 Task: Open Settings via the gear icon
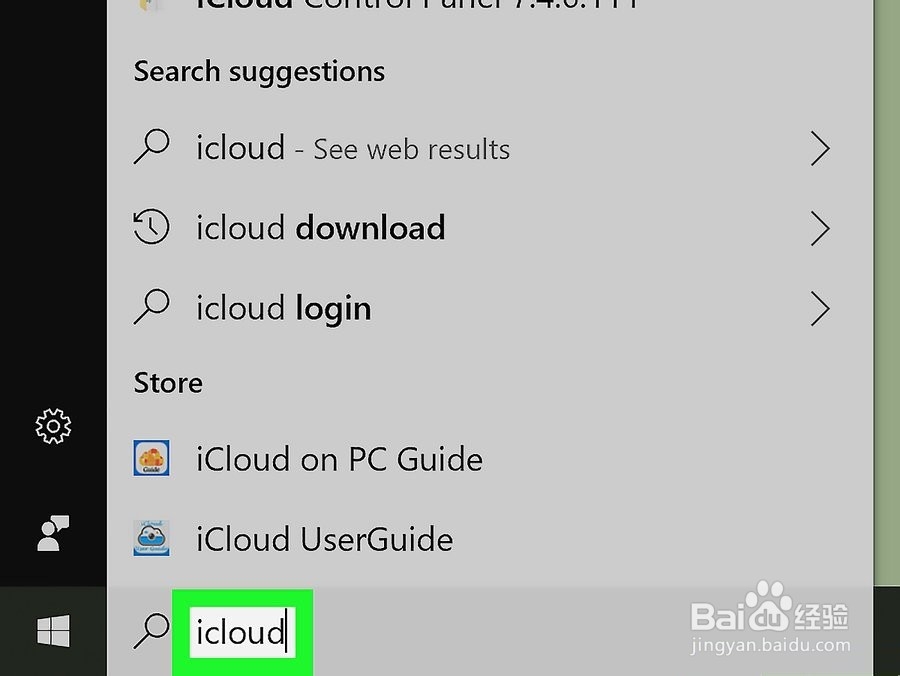pos(53,426)
